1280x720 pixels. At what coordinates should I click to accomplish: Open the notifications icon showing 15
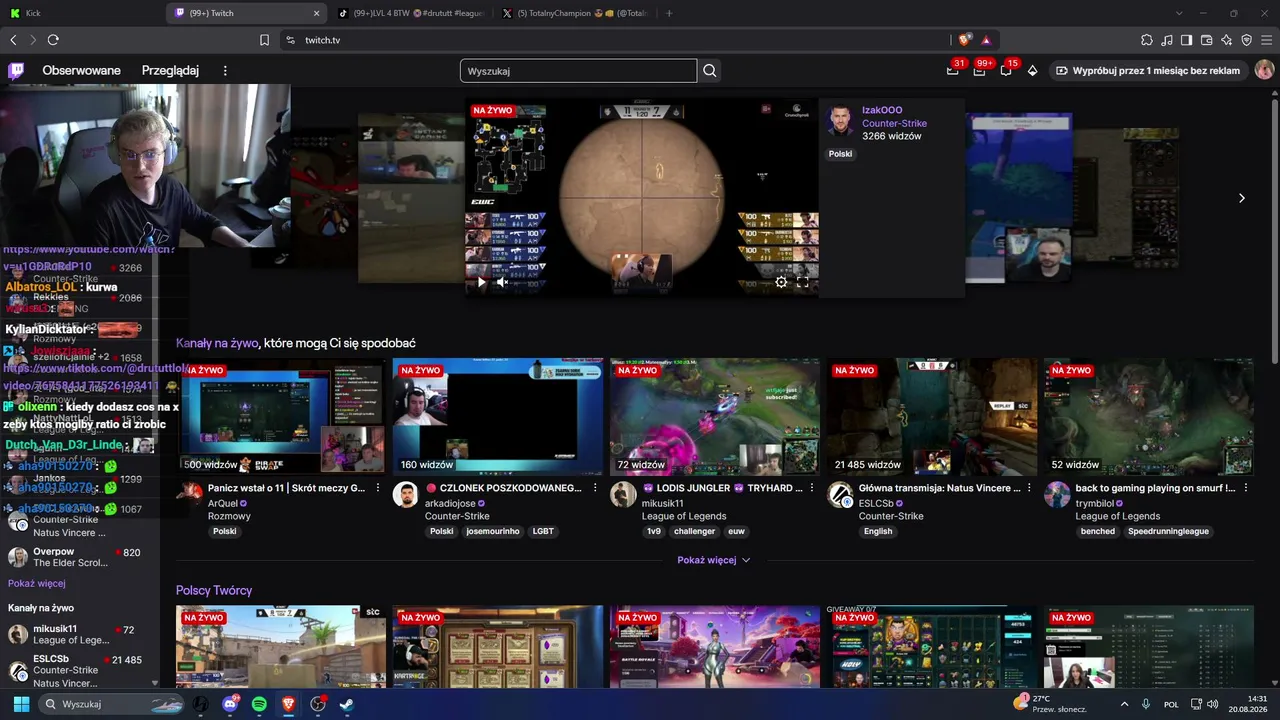click(x=1006, y=70)
